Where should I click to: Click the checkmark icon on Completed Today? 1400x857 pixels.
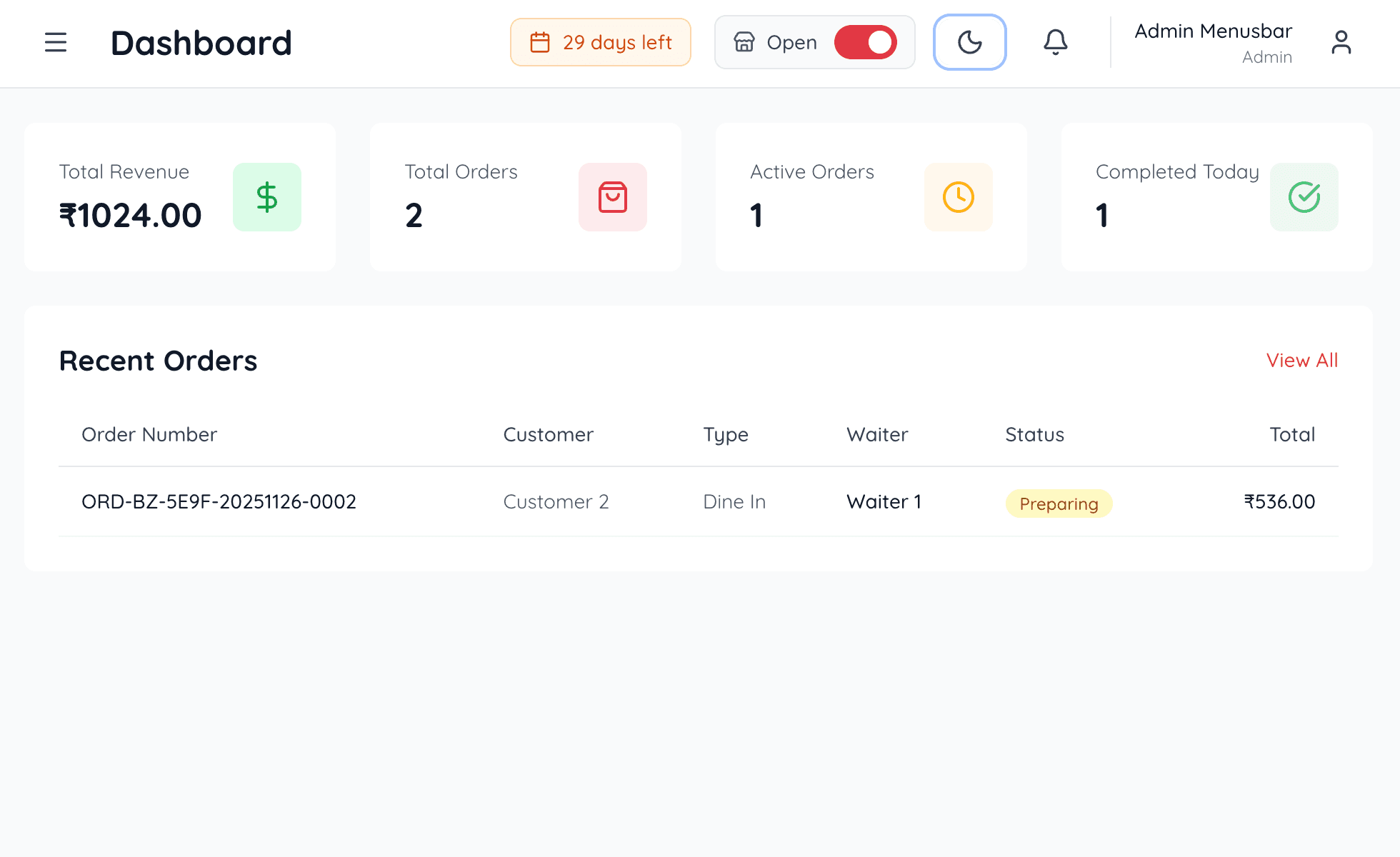[x=1304, y=197]
